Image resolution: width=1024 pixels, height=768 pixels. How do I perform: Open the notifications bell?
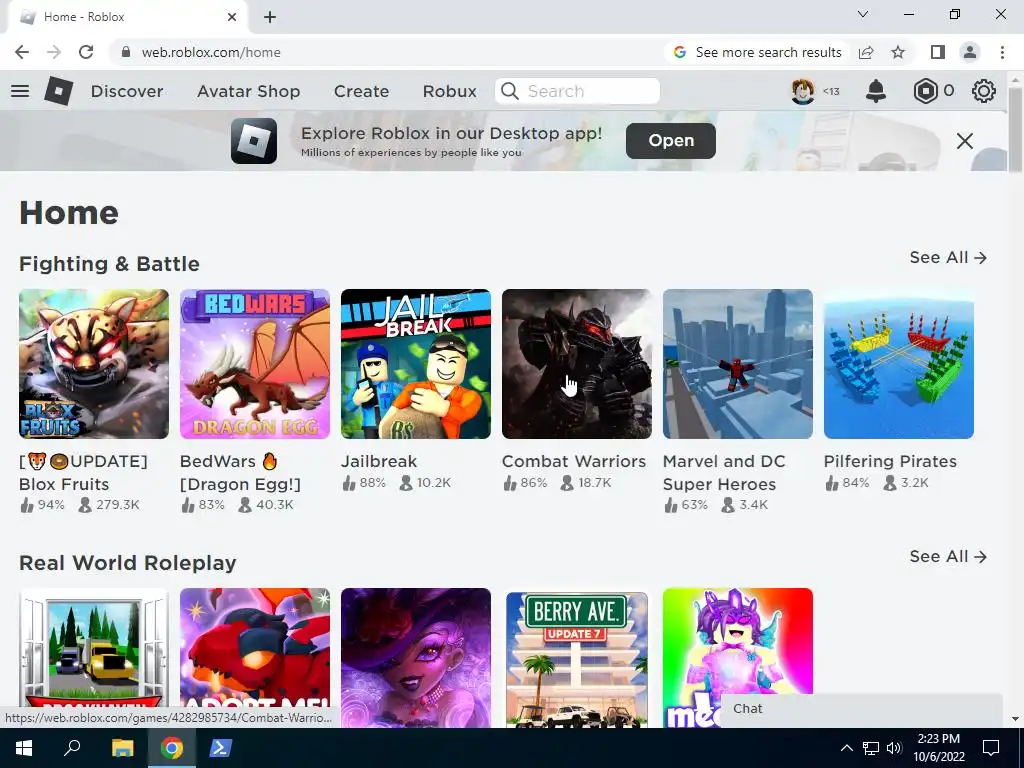tap(876, 91)
